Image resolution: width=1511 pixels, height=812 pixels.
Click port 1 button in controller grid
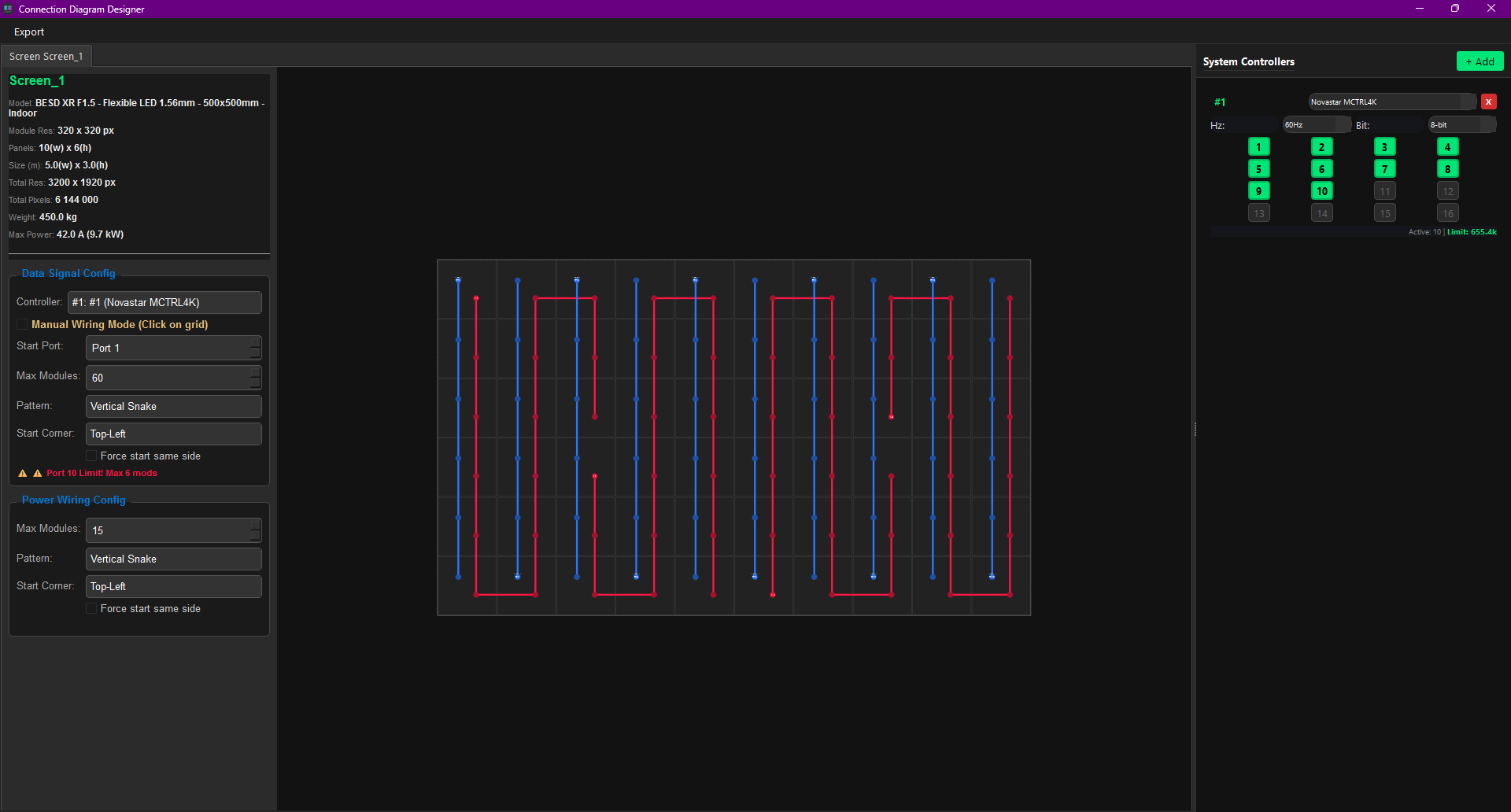tap(1258, 147)
